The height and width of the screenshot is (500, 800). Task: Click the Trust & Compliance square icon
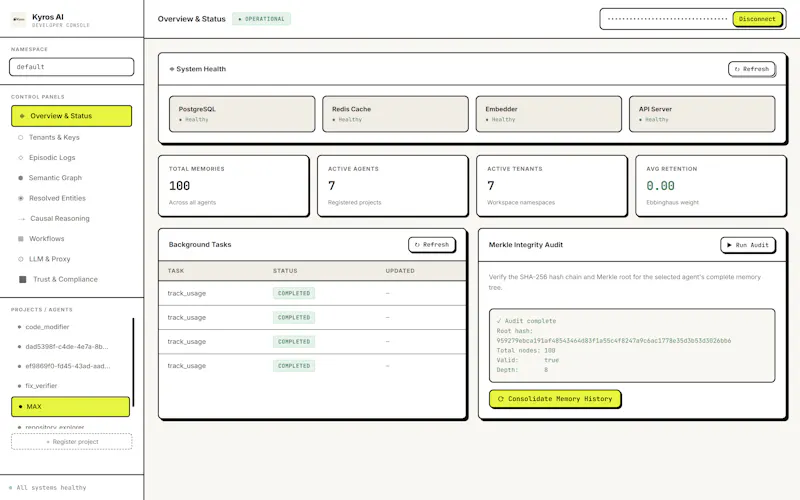click(22, 280)
